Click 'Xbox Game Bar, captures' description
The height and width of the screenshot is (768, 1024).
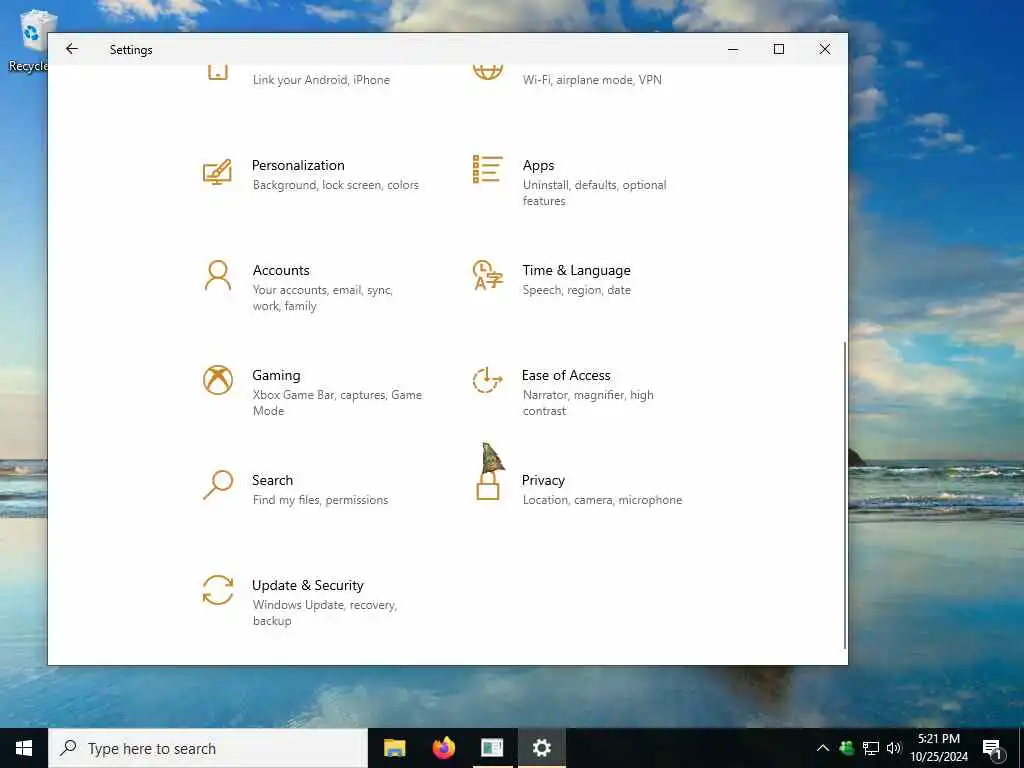(321, 395)
